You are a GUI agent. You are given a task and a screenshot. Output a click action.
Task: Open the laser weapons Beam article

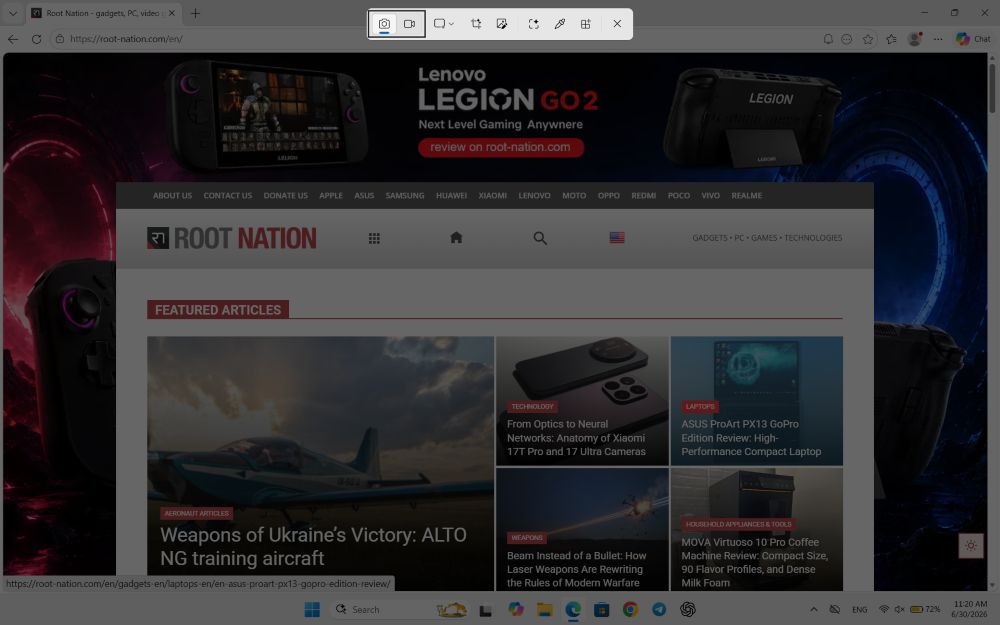[x=577, y=569]
